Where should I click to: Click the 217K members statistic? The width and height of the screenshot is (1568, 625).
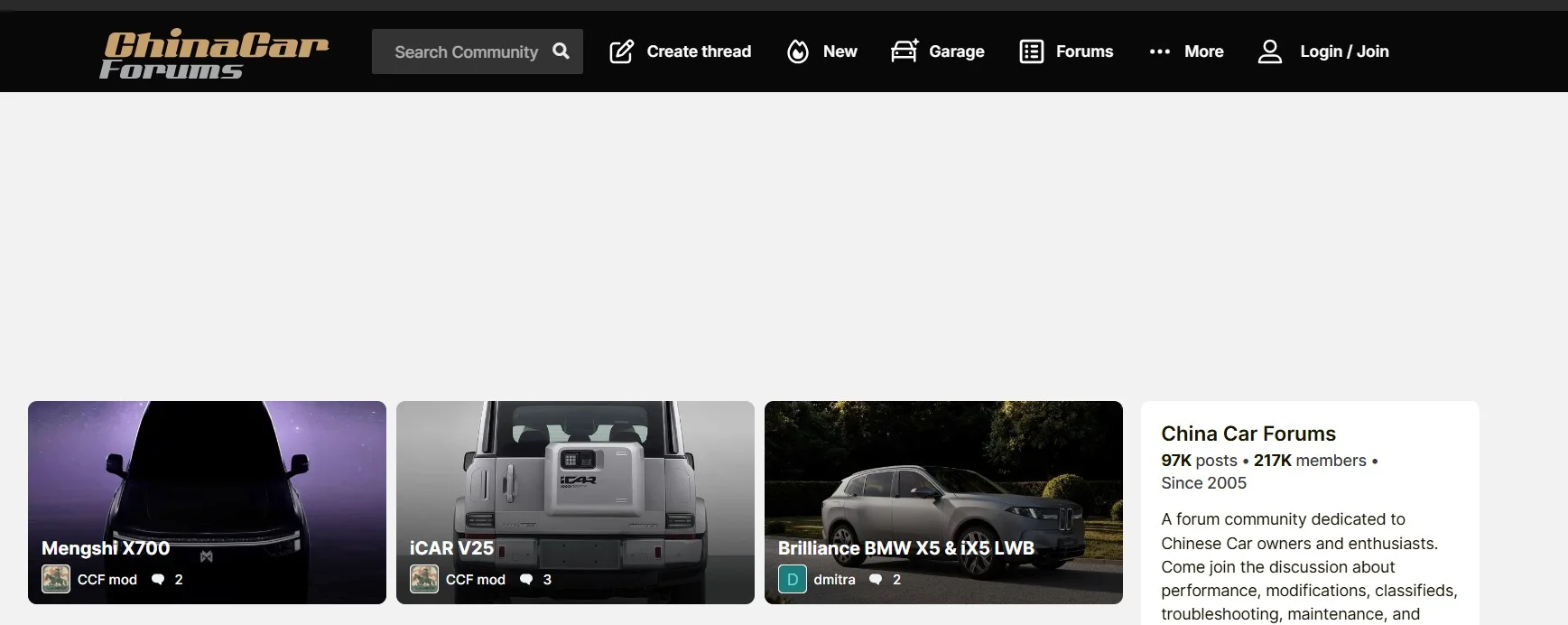tap(1310, 461)
